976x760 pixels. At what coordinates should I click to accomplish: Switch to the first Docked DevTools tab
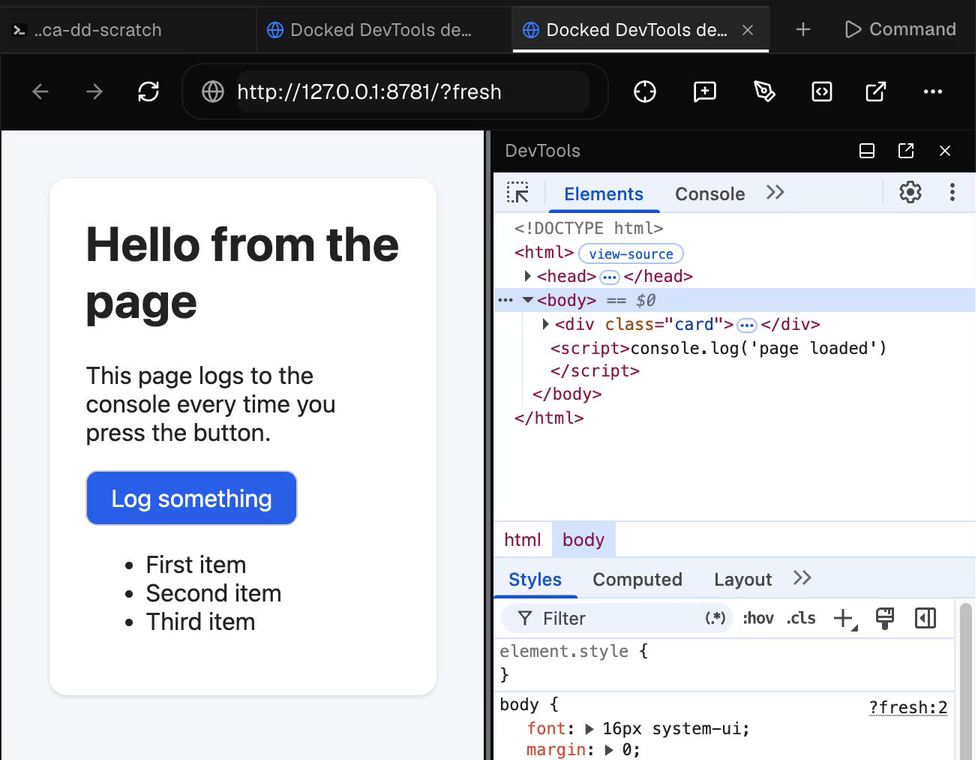384,30
